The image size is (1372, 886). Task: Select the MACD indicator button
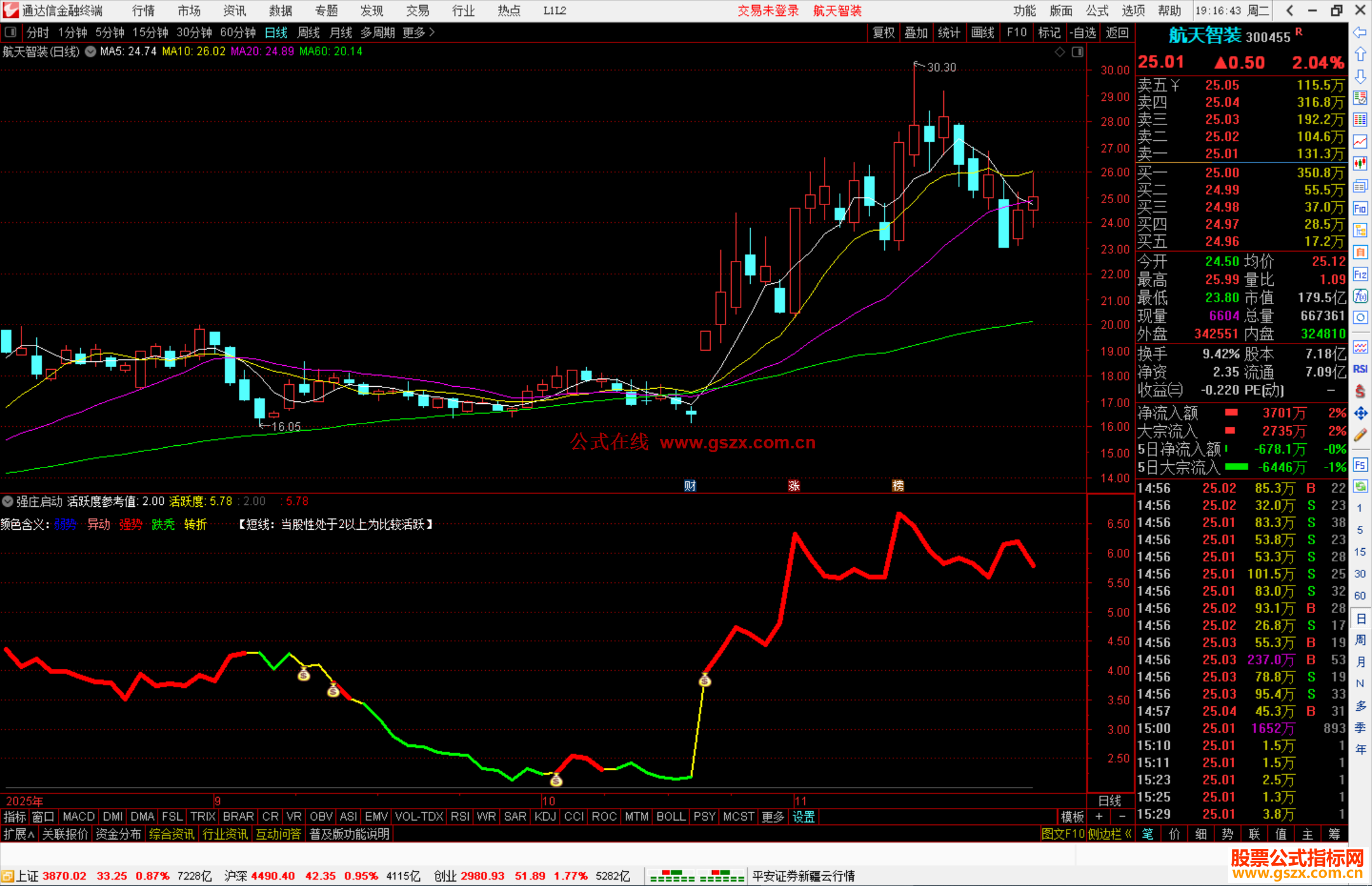(x=79, y=816)
